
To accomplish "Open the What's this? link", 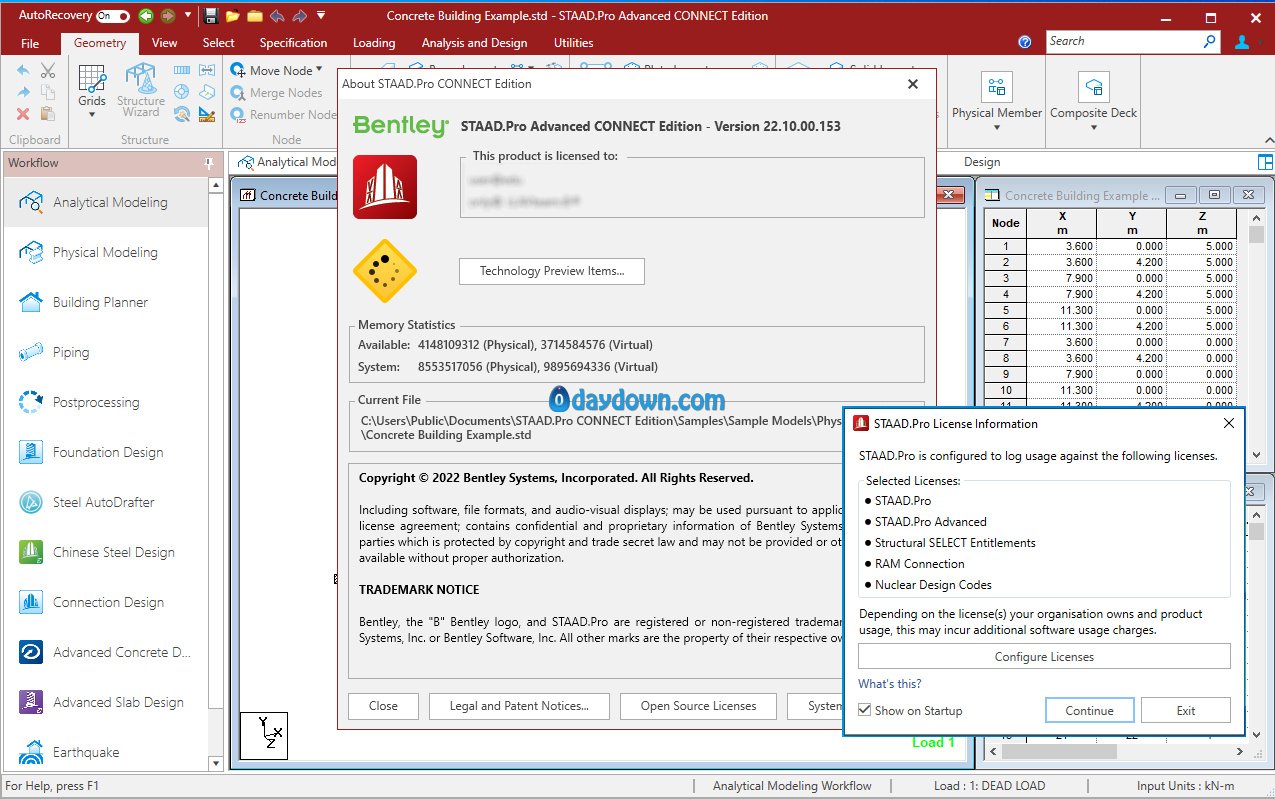I will pyautogui.click(x=890, y=684).
